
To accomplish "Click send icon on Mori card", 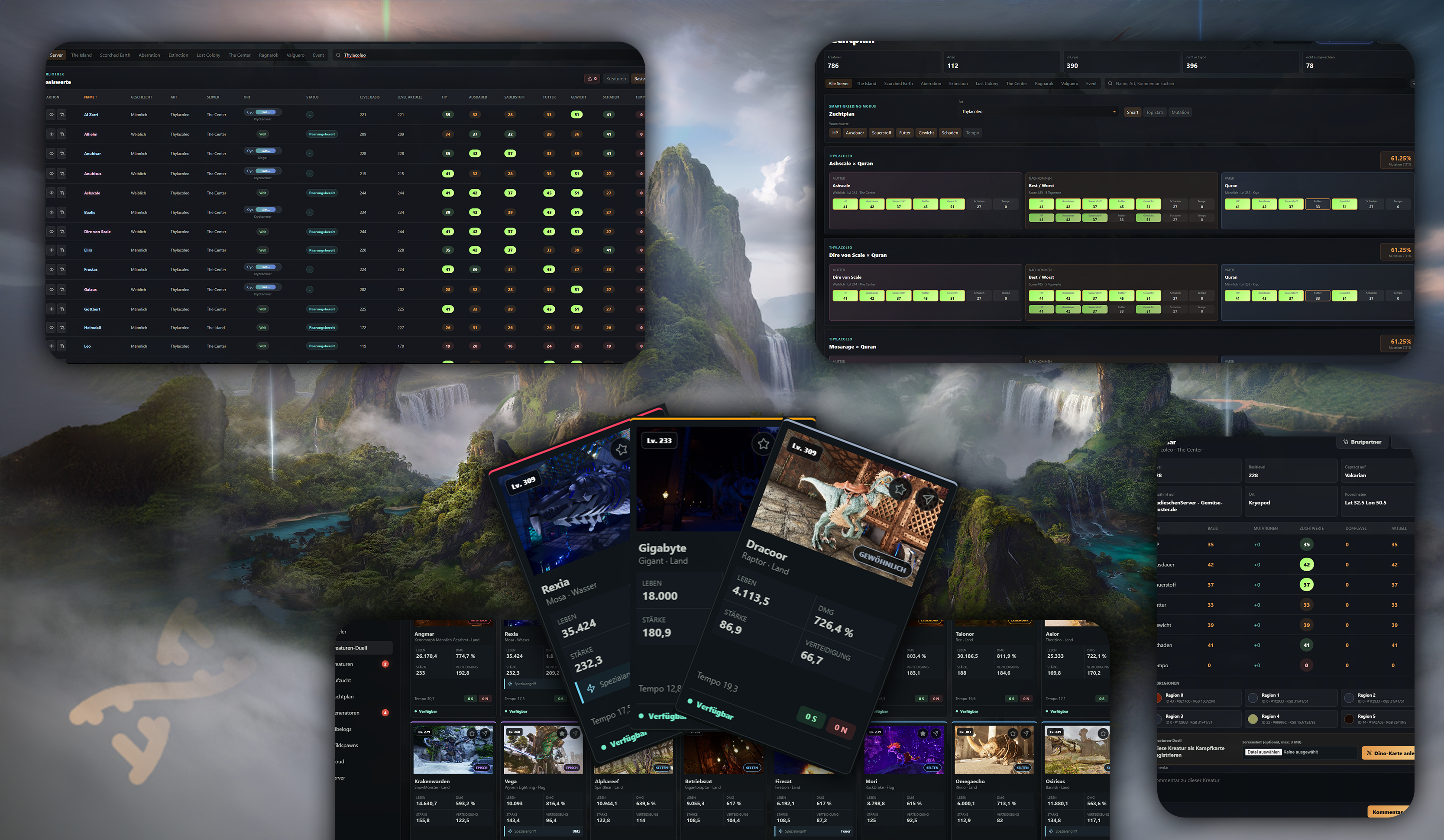I will [936, 733].
